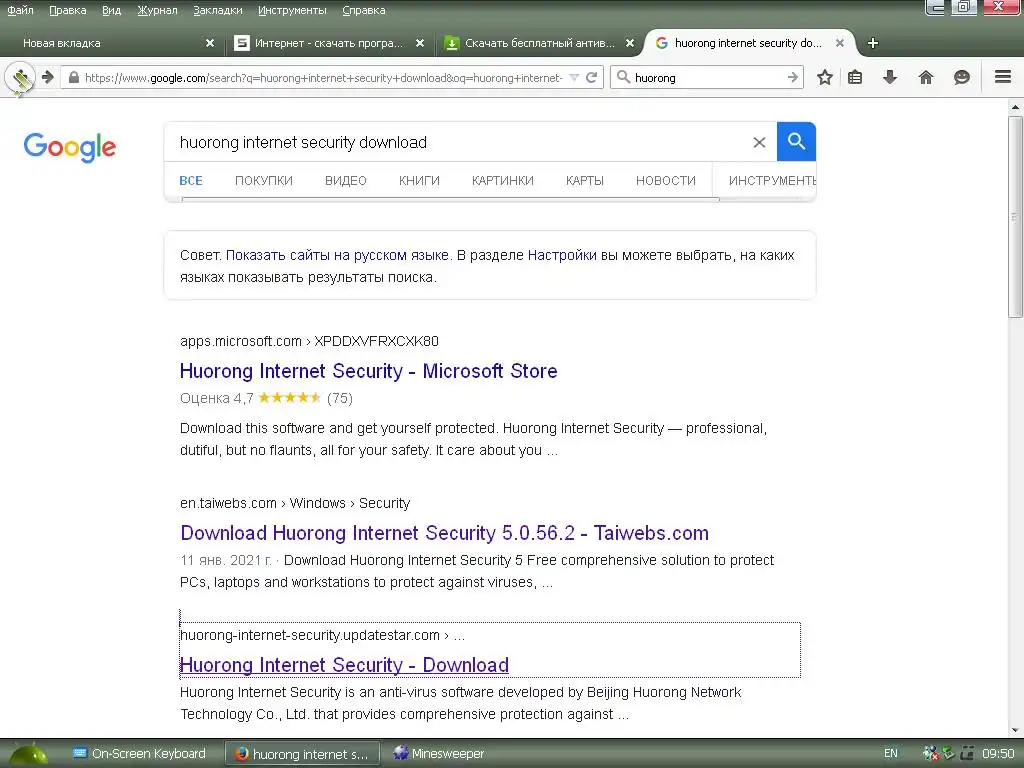Open downloads arrow icon
Image resolution: width=1024 pixels, height=768 pixels.
[x=889, y=78]
